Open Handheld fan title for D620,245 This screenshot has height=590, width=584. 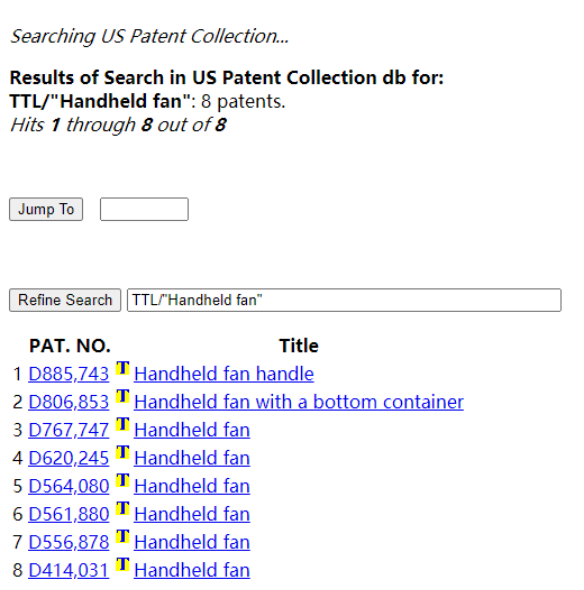(x=192, y=458)
